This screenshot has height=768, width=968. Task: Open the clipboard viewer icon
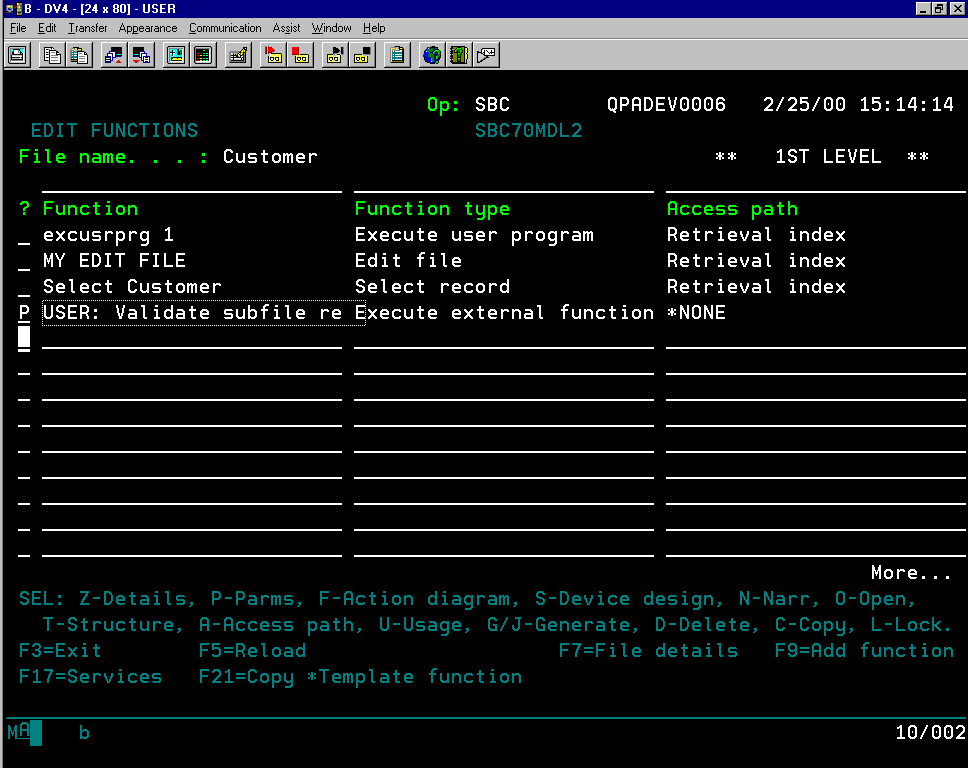tap(396, 55)
